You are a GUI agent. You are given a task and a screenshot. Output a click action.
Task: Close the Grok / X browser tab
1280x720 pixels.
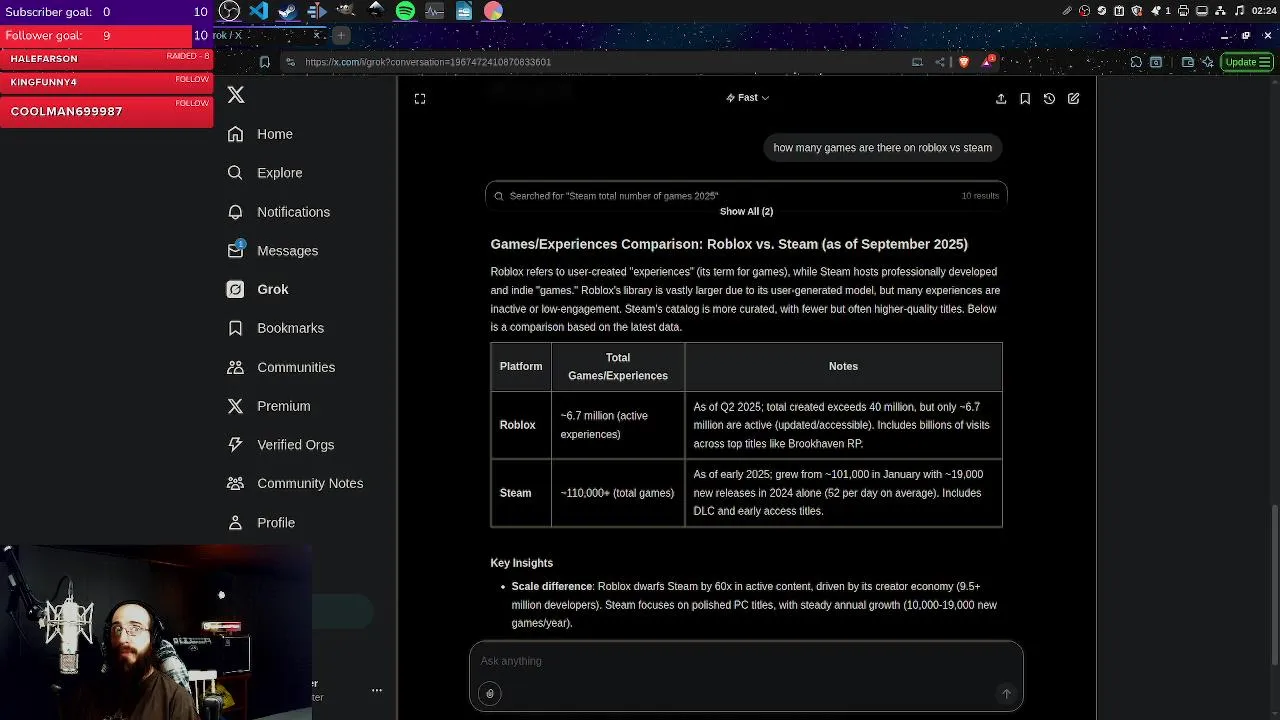point(317,35)
